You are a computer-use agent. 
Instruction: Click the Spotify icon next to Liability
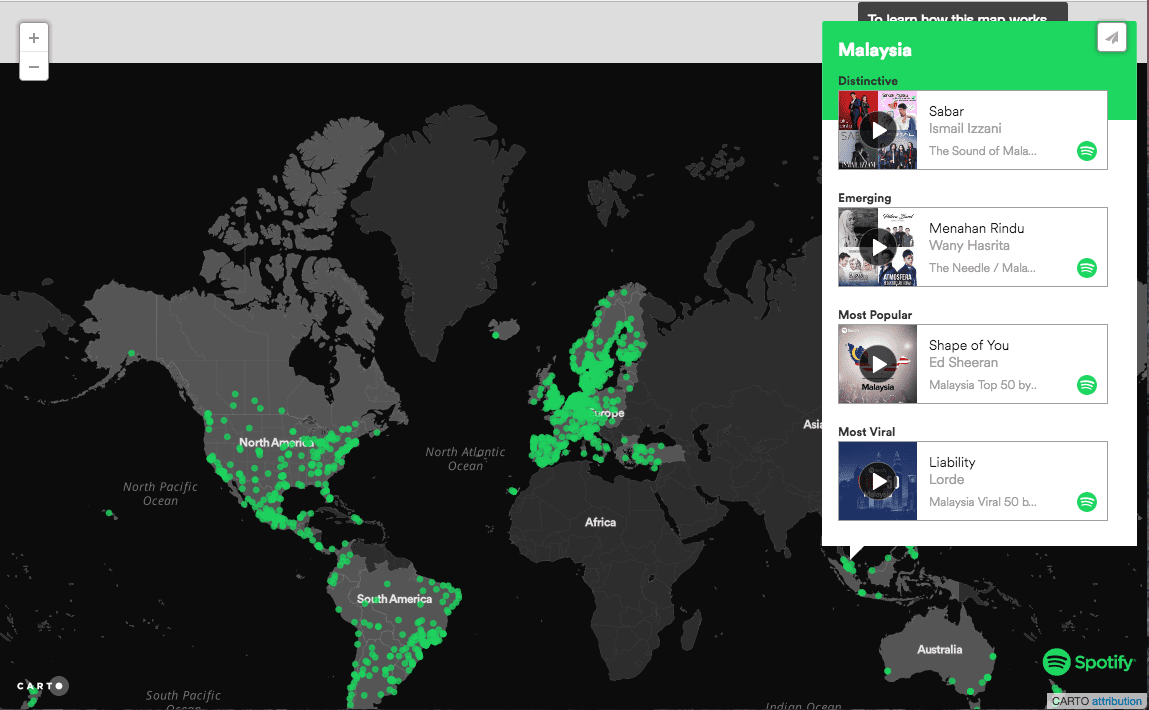[x=1086, y=501]
